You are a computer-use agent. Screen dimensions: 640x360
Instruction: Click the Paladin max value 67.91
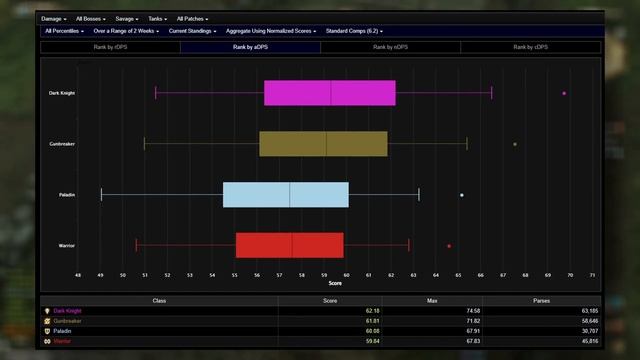pos(473,331)
